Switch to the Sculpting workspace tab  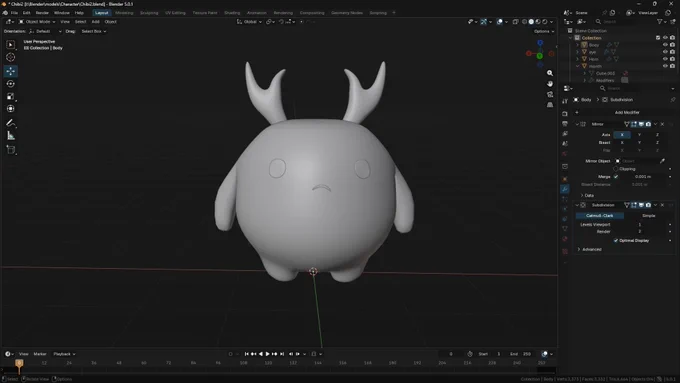[x=149, y=13]
